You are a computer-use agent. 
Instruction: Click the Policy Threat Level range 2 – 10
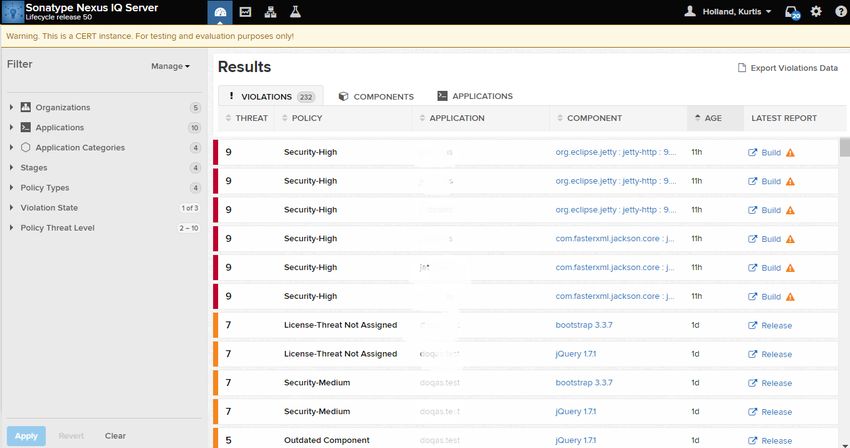click(x=189, y=228)
